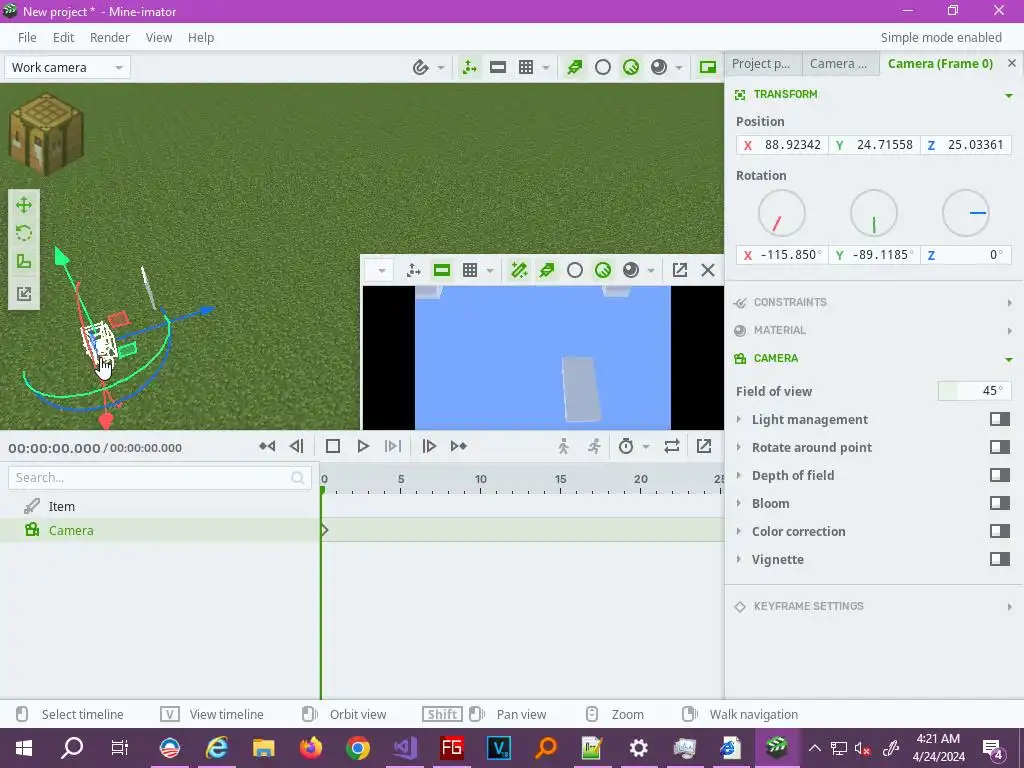Viewport: 1024px width, 768px height.
Task: Toggle the particles/effects icon in main toolbar
Action: point(575,67)
